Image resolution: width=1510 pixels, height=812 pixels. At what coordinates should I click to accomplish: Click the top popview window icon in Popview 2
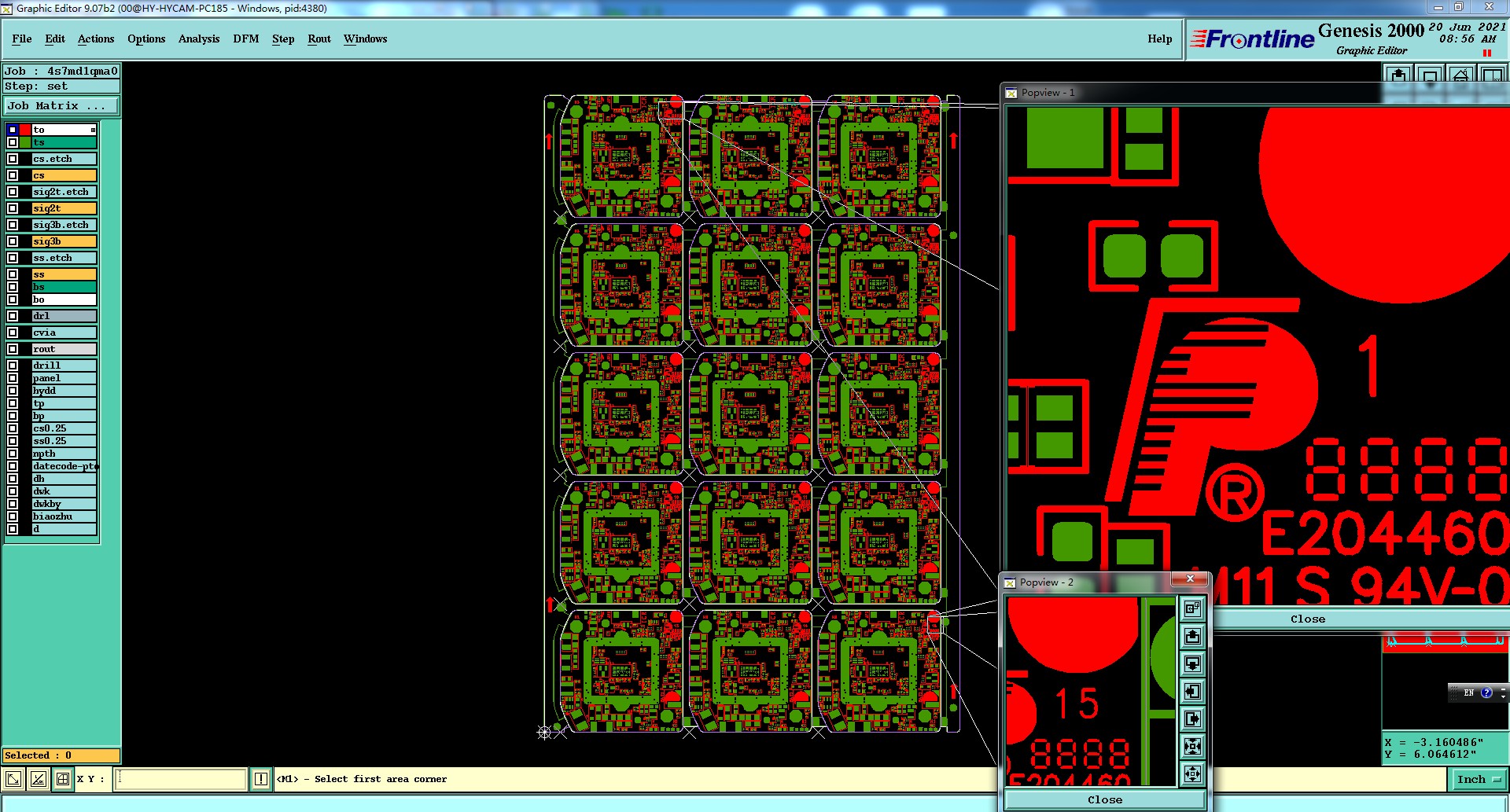pyautogui.click(x=1192, y=608)
